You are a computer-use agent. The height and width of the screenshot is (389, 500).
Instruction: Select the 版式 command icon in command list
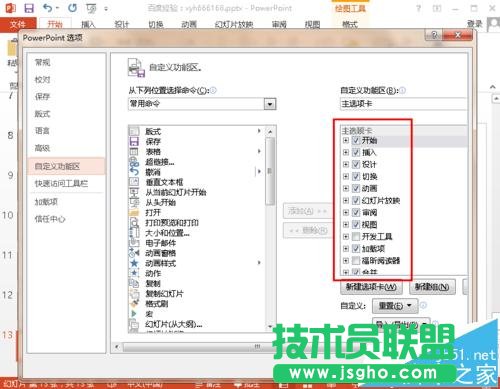[x=134, y=131]
